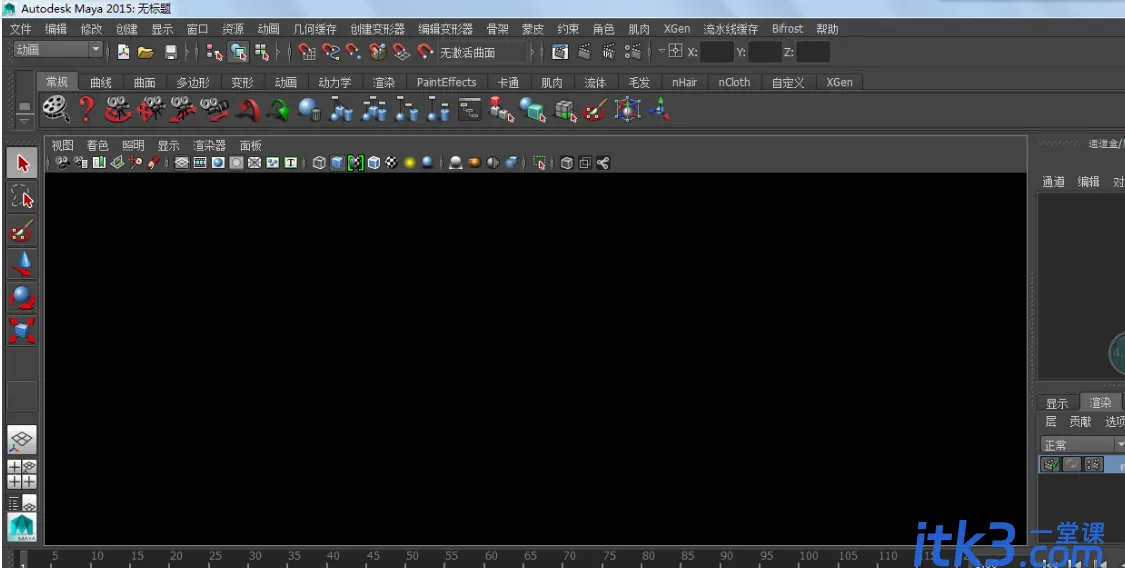Open the 编辑 menu
Image resolution: width=1125 pixels, height=568 pixels.
(55, 29)
